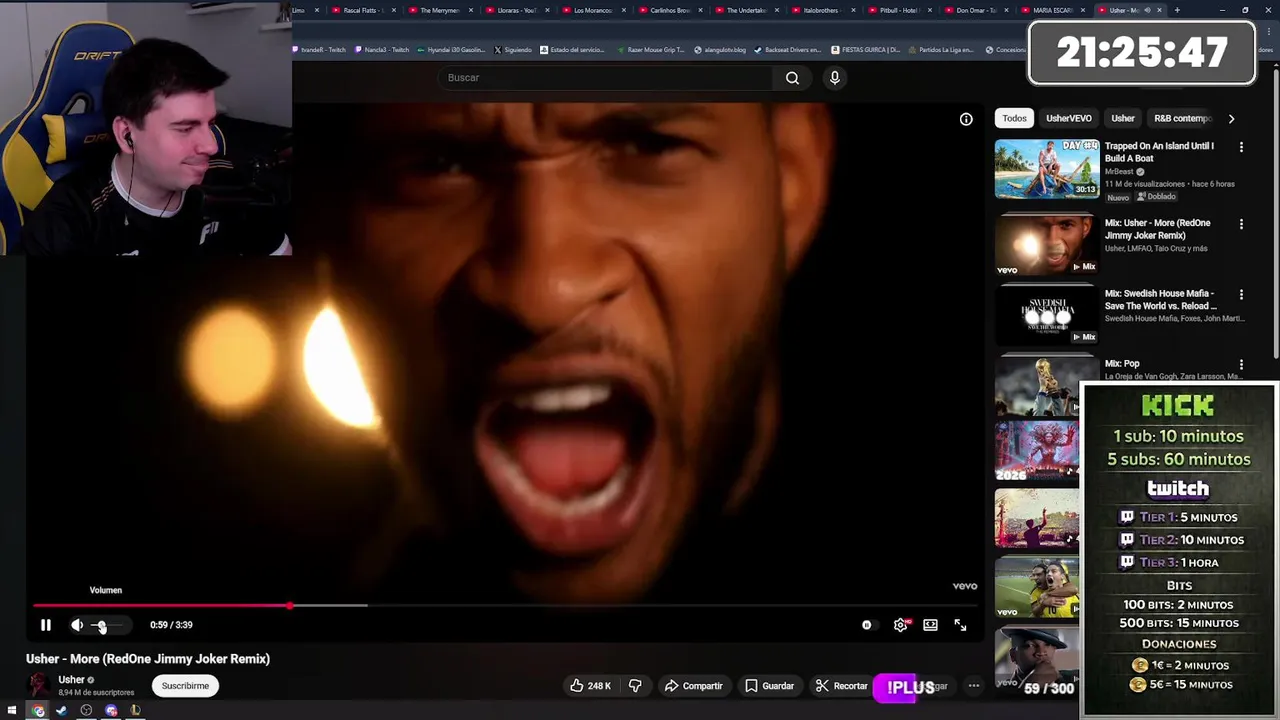1280x720 pixels.
Task: Click the Mix: Pop title
Action: (1122, 364)
